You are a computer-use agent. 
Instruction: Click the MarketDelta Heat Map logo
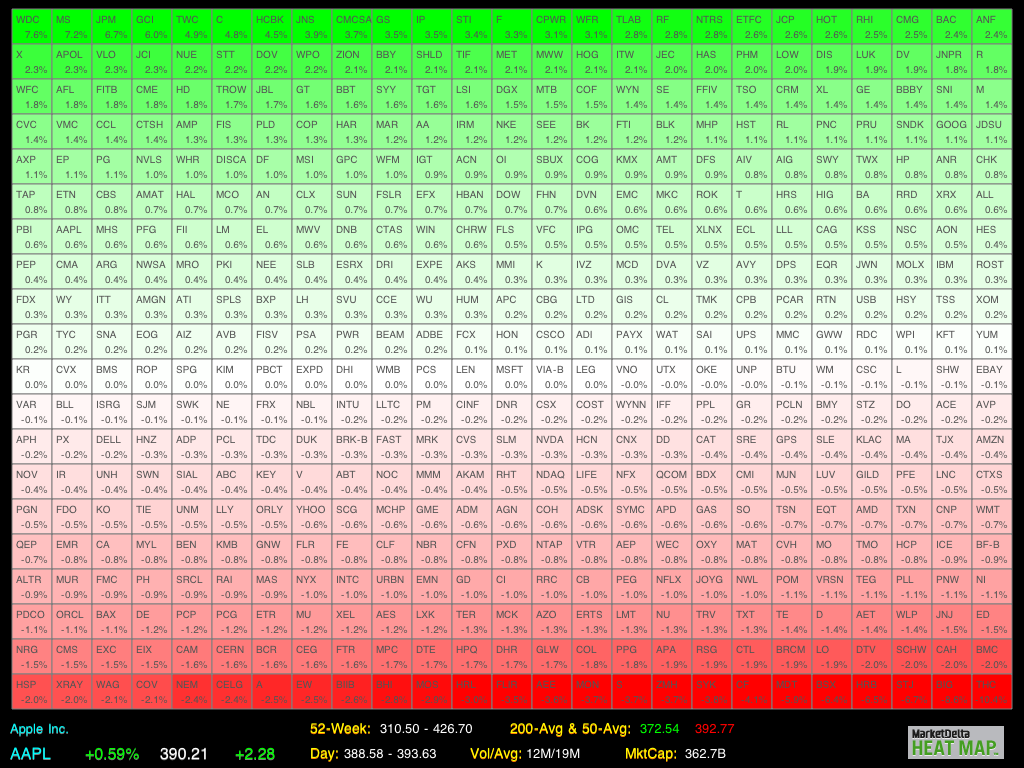tap(955, 743)
